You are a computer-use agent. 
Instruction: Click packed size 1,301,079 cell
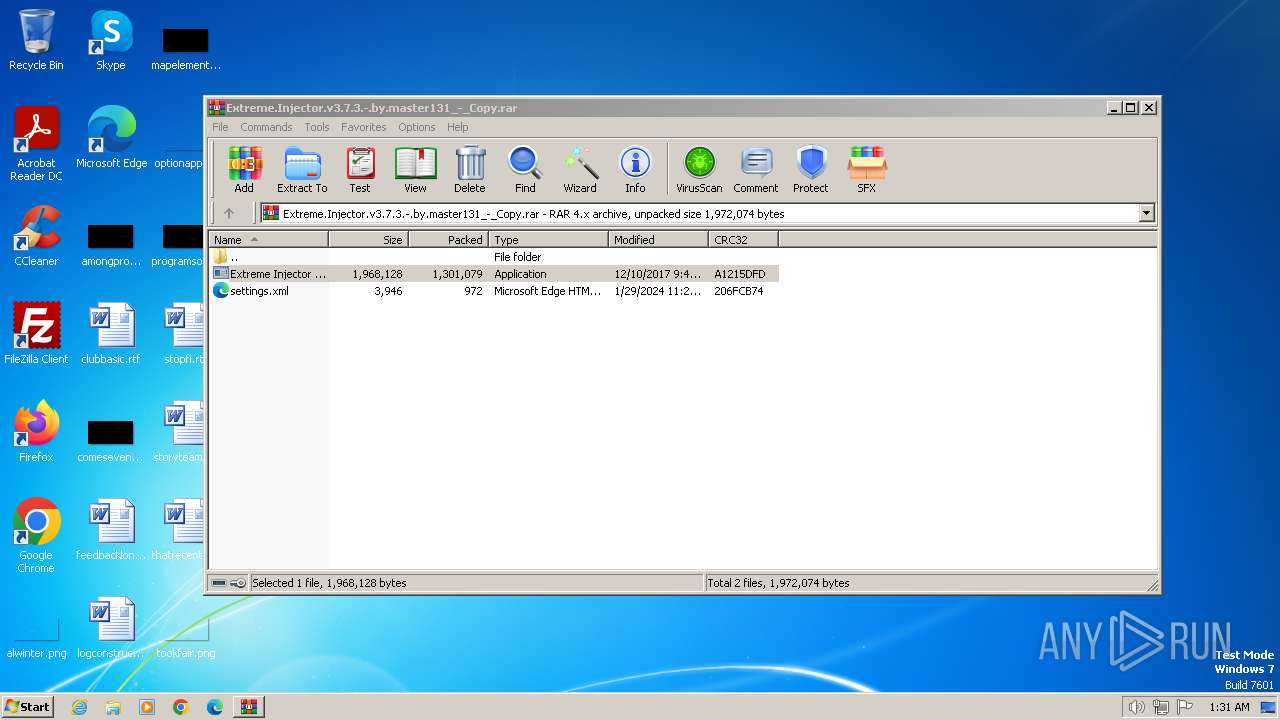457,274
